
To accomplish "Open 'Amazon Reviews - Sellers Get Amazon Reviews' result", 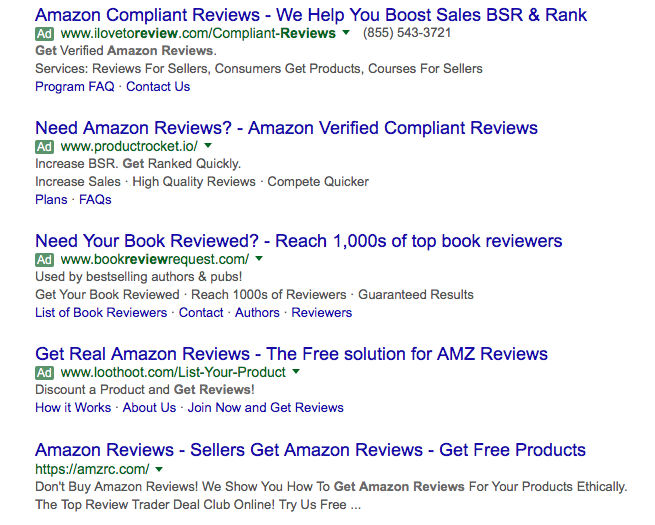I will click(x=310, y=450).
